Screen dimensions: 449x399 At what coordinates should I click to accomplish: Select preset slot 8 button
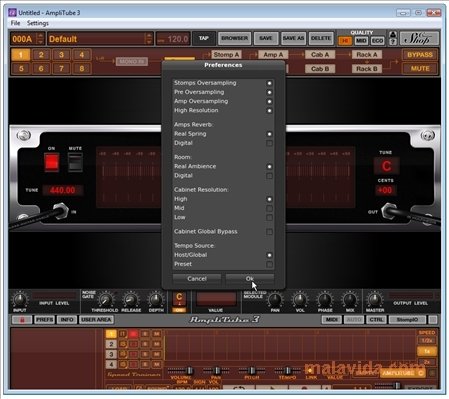(x=82, y=69)
